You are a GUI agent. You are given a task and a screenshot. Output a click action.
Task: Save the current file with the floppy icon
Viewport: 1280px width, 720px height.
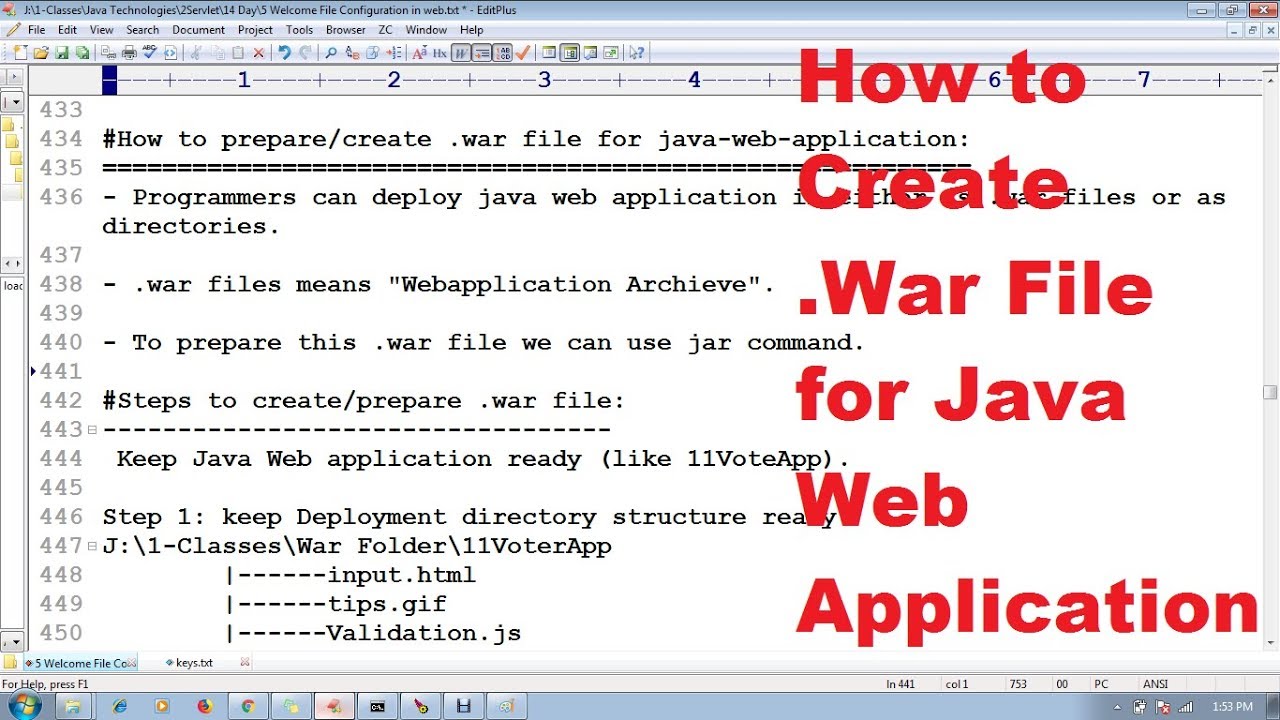point(62,52)
